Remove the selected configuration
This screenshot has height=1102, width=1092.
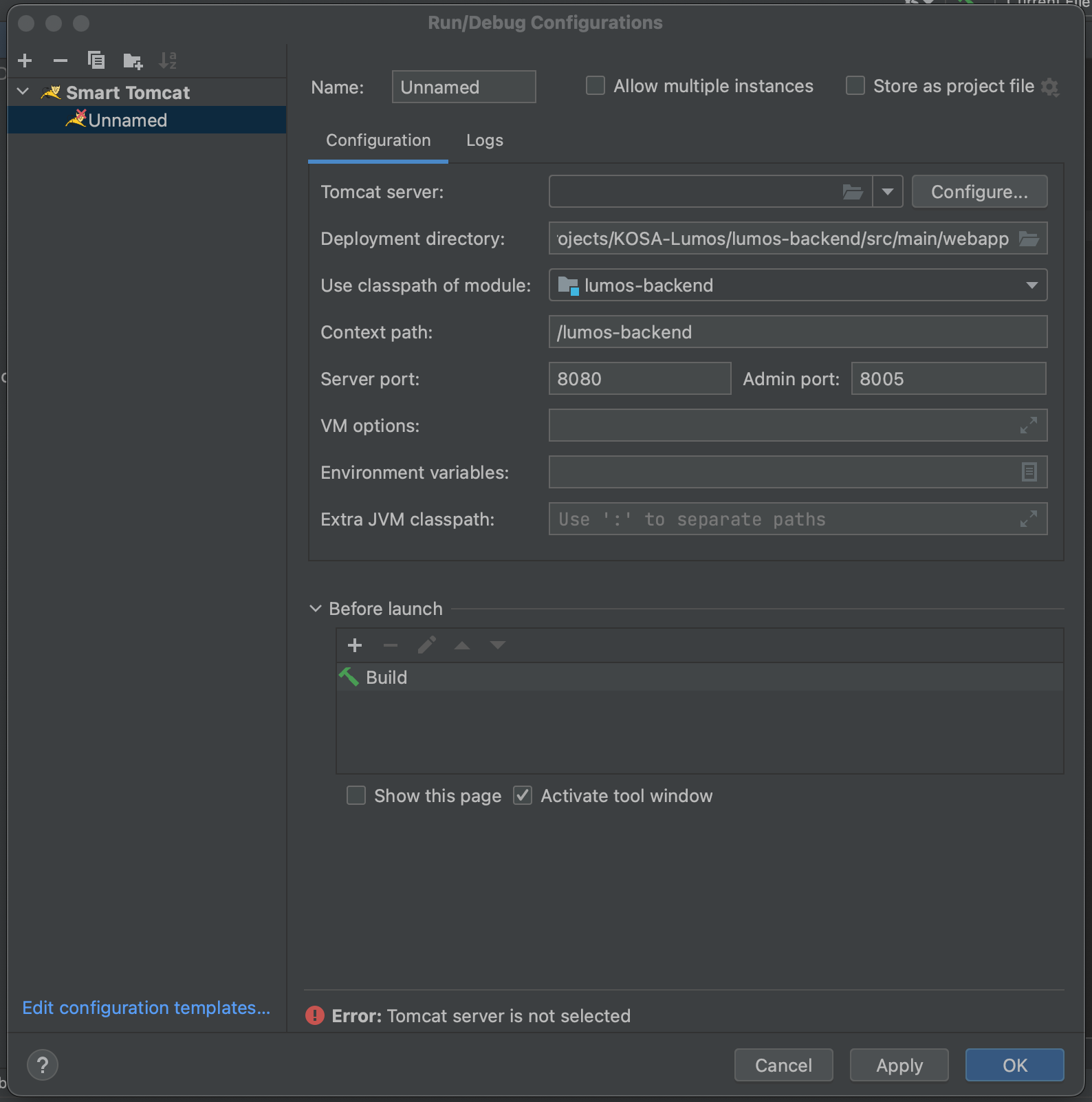coord(61,61)
